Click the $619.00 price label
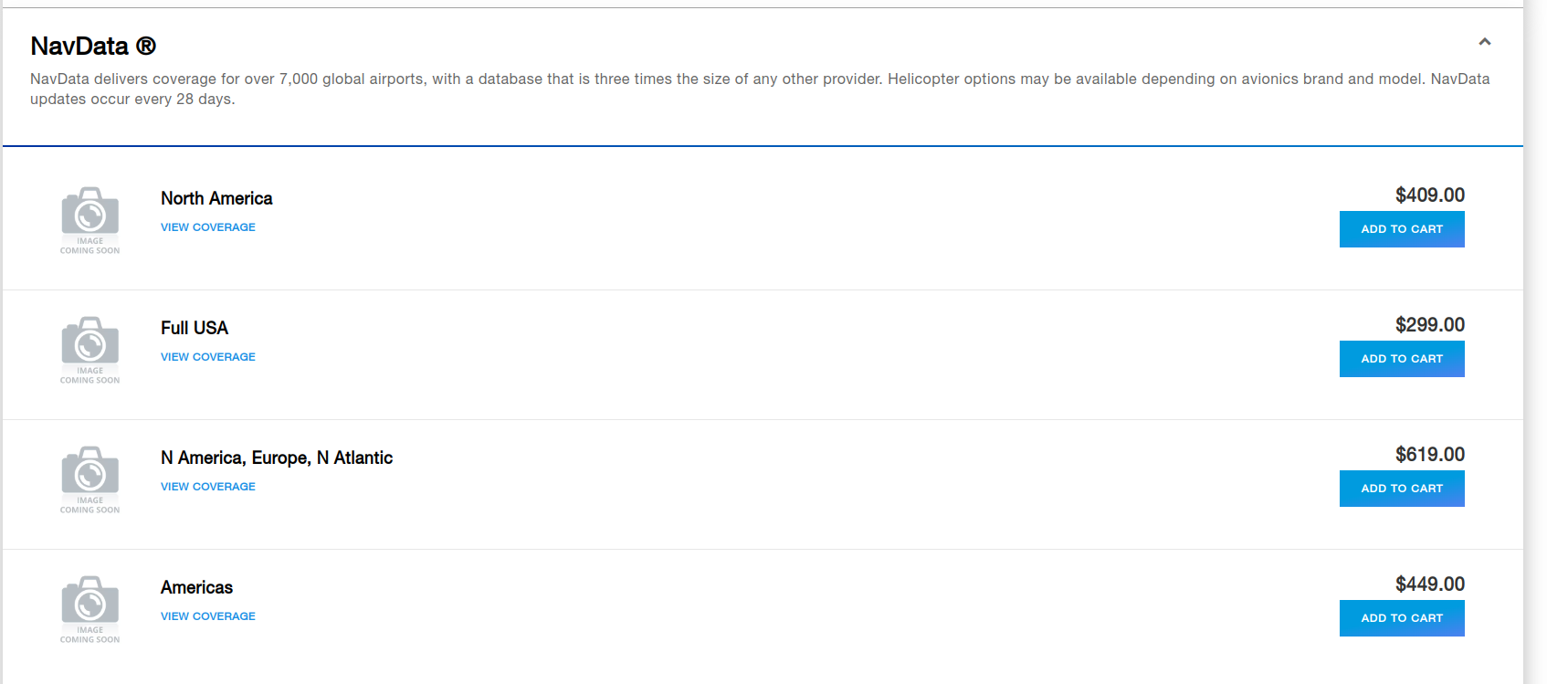 (x=1430, y=454)
